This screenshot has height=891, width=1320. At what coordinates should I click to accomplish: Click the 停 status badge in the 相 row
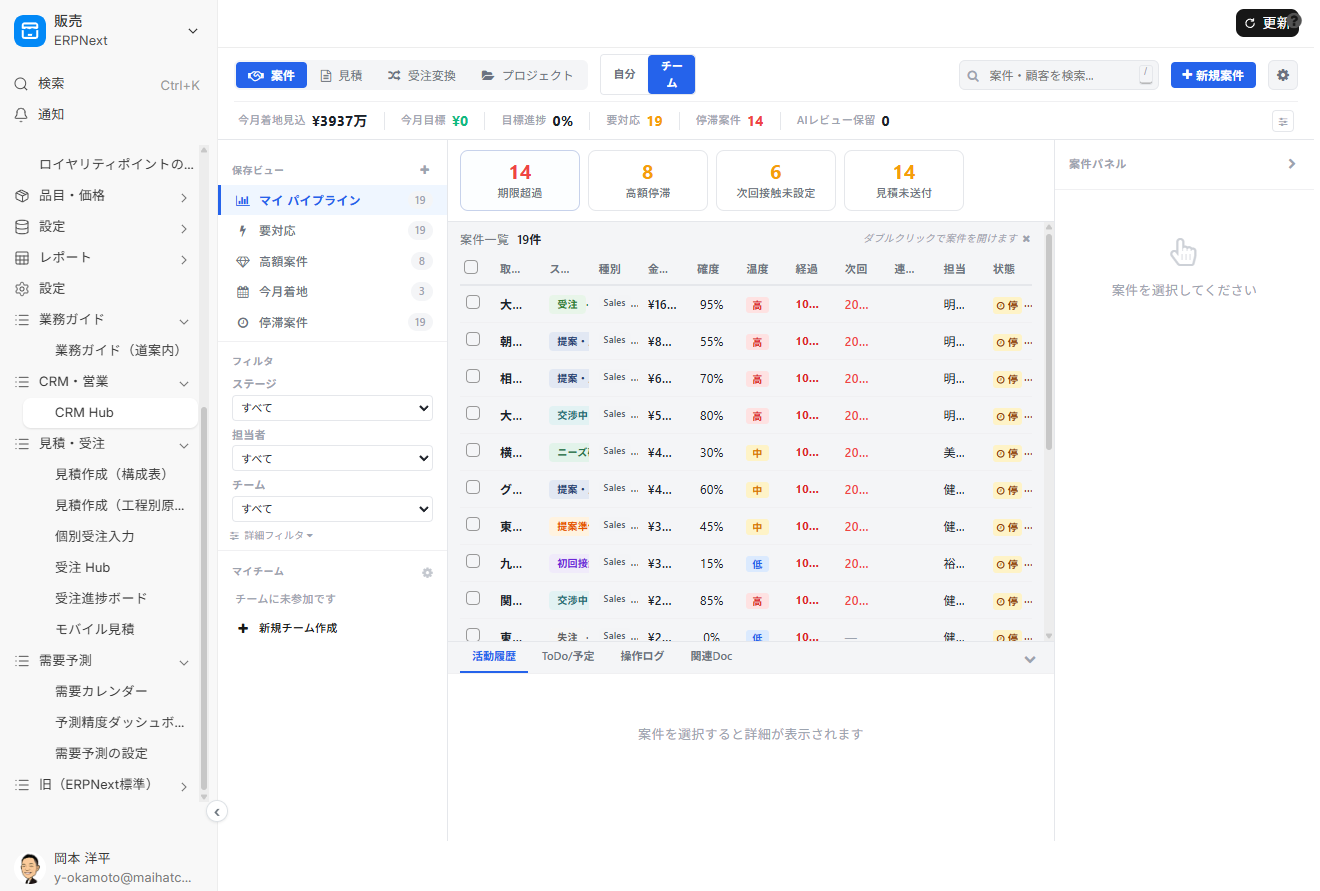1006,379
